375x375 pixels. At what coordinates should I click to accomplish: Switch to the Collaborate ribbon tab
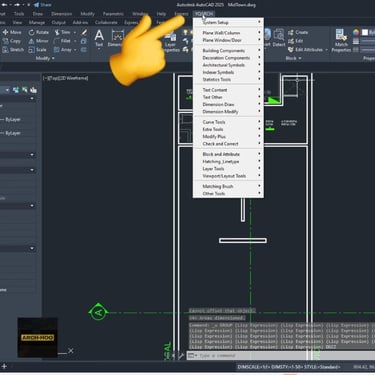pos(106,23)
